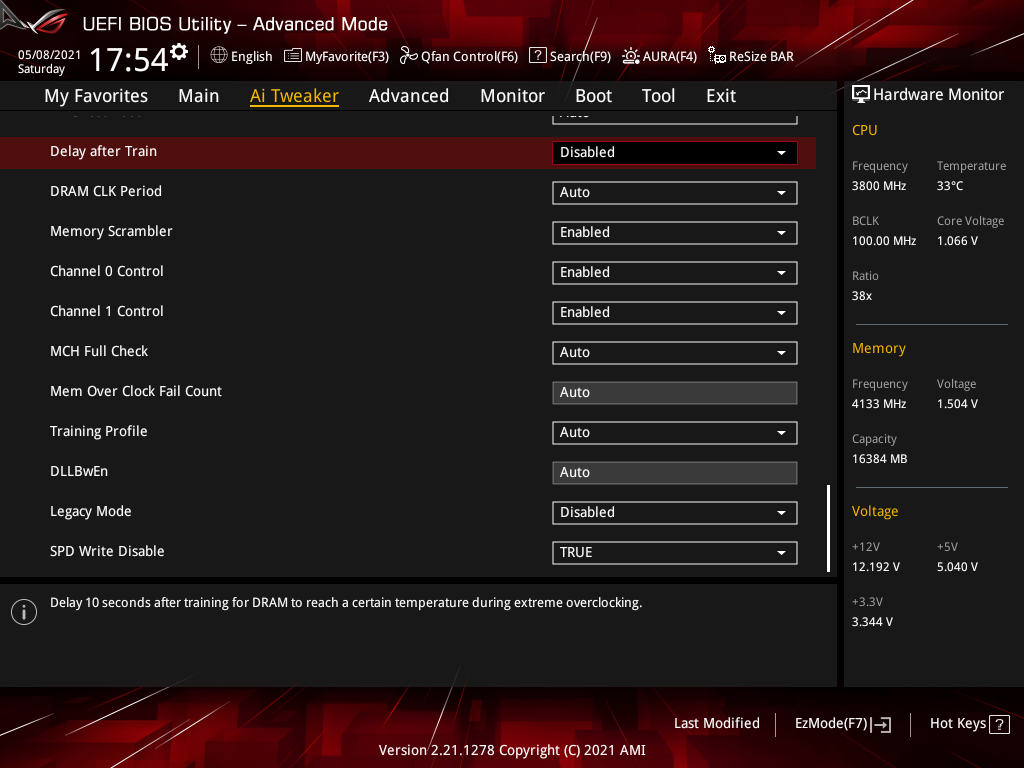1024x768 pixels.
Task: Click the 17:54 clock display
Action: [x=129, y=60]
